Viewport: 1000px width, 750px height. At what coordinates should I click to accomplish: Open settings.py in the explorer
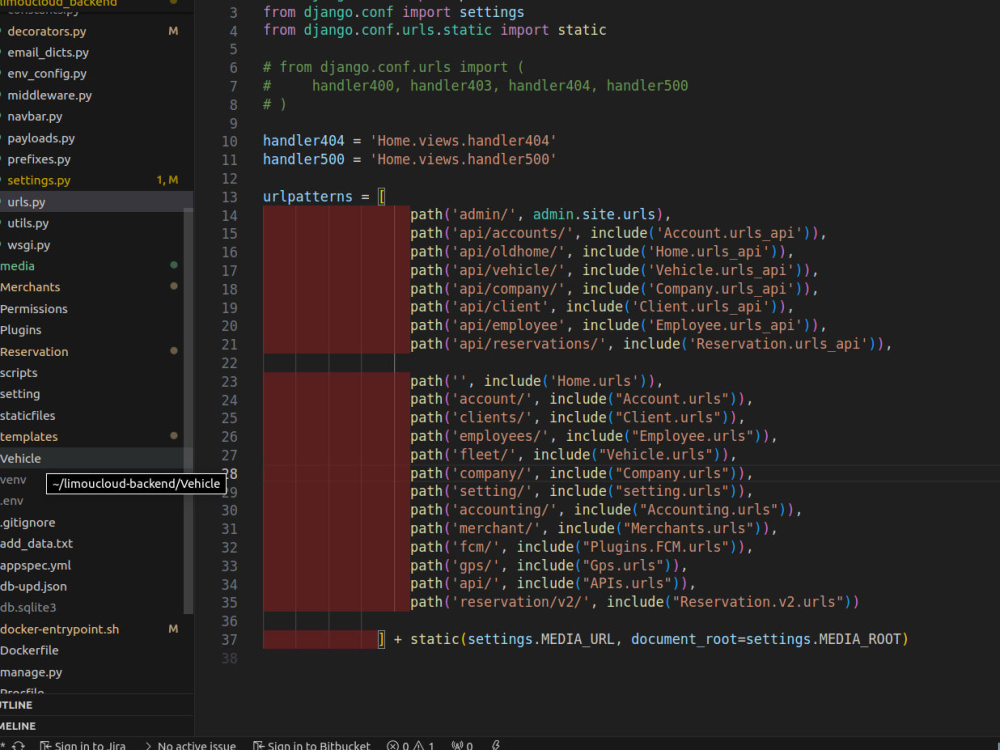[39, 180]
